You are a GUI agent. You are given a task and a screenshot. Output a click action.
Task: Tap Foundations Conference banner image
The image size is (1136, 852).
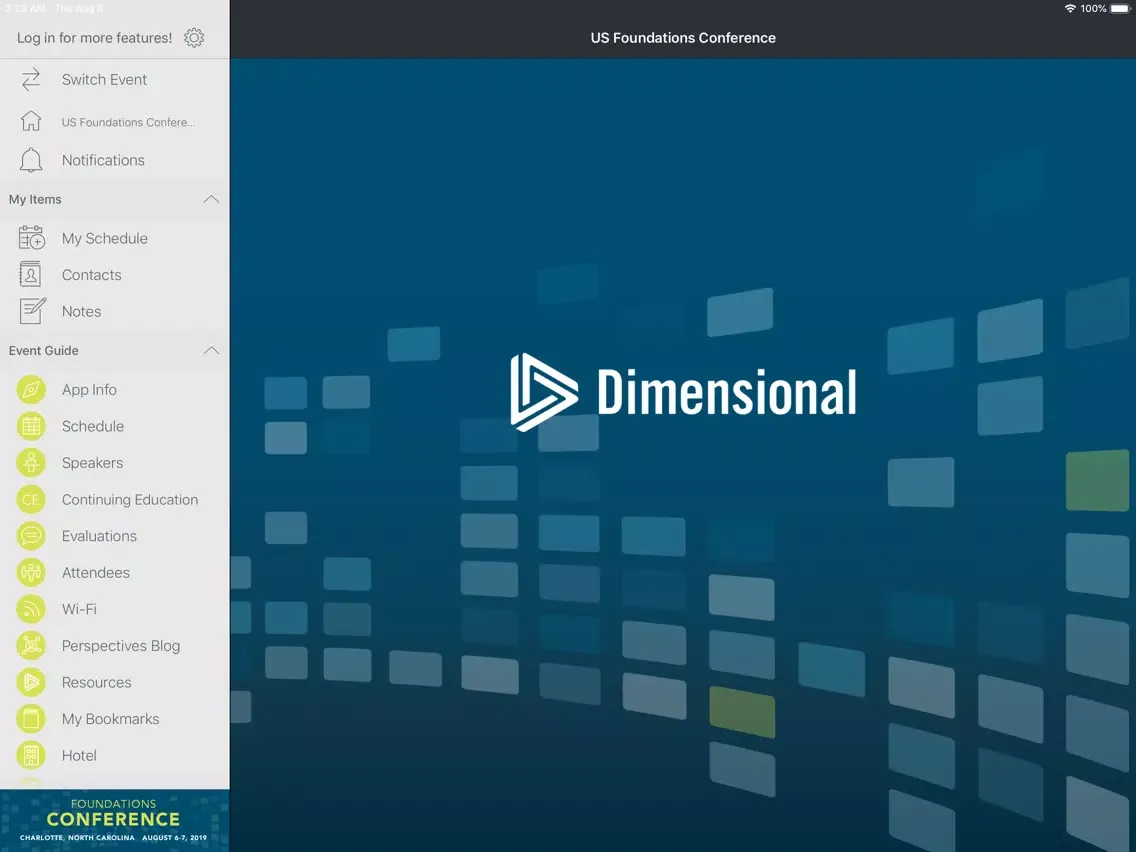pos(114,821)
